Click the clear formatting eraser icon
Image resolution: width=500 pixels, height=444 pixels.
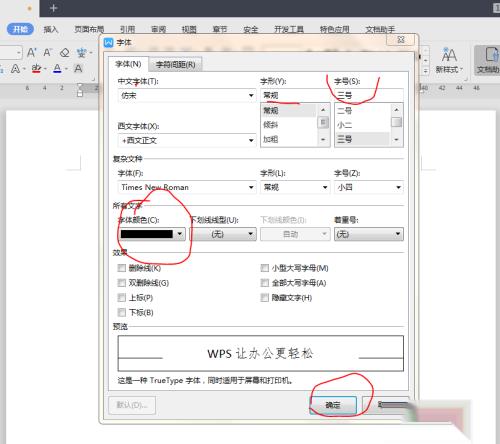pyautogui.click(x=65, y=53)
